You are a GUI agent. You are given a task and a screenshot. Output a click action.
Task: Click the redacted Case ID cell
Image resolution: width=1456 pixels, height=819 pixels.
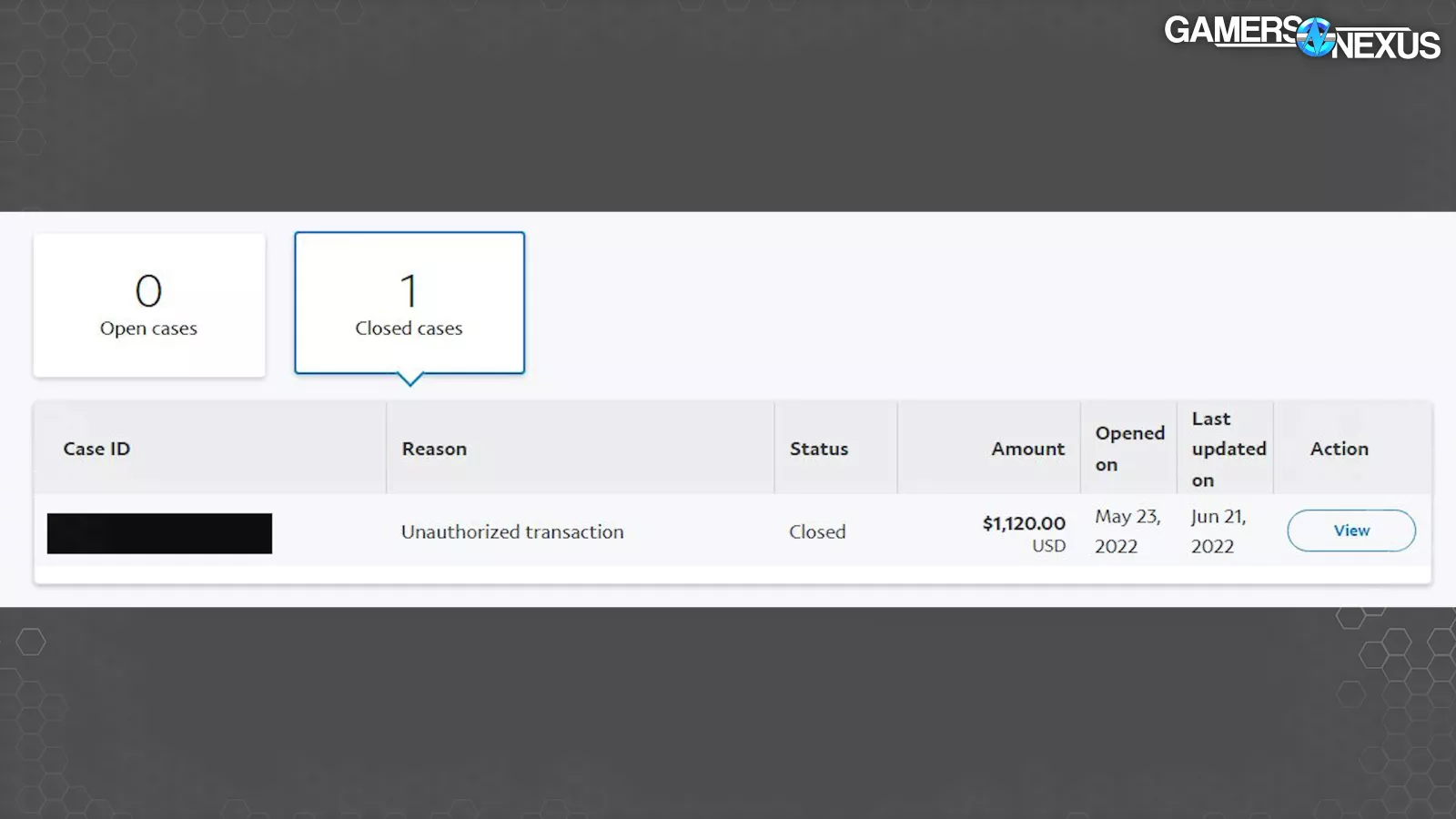tap(159, 533)
